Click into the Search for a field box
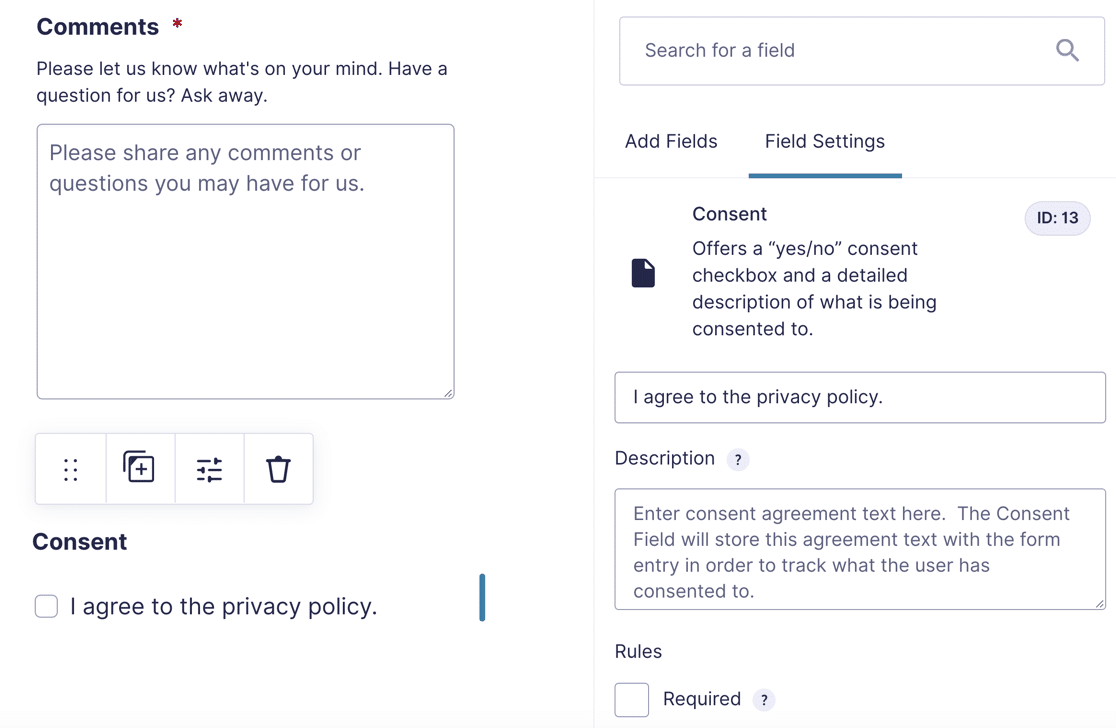Image resolution: width=1116 pixels, height=728 pixels. click(862, 51)
